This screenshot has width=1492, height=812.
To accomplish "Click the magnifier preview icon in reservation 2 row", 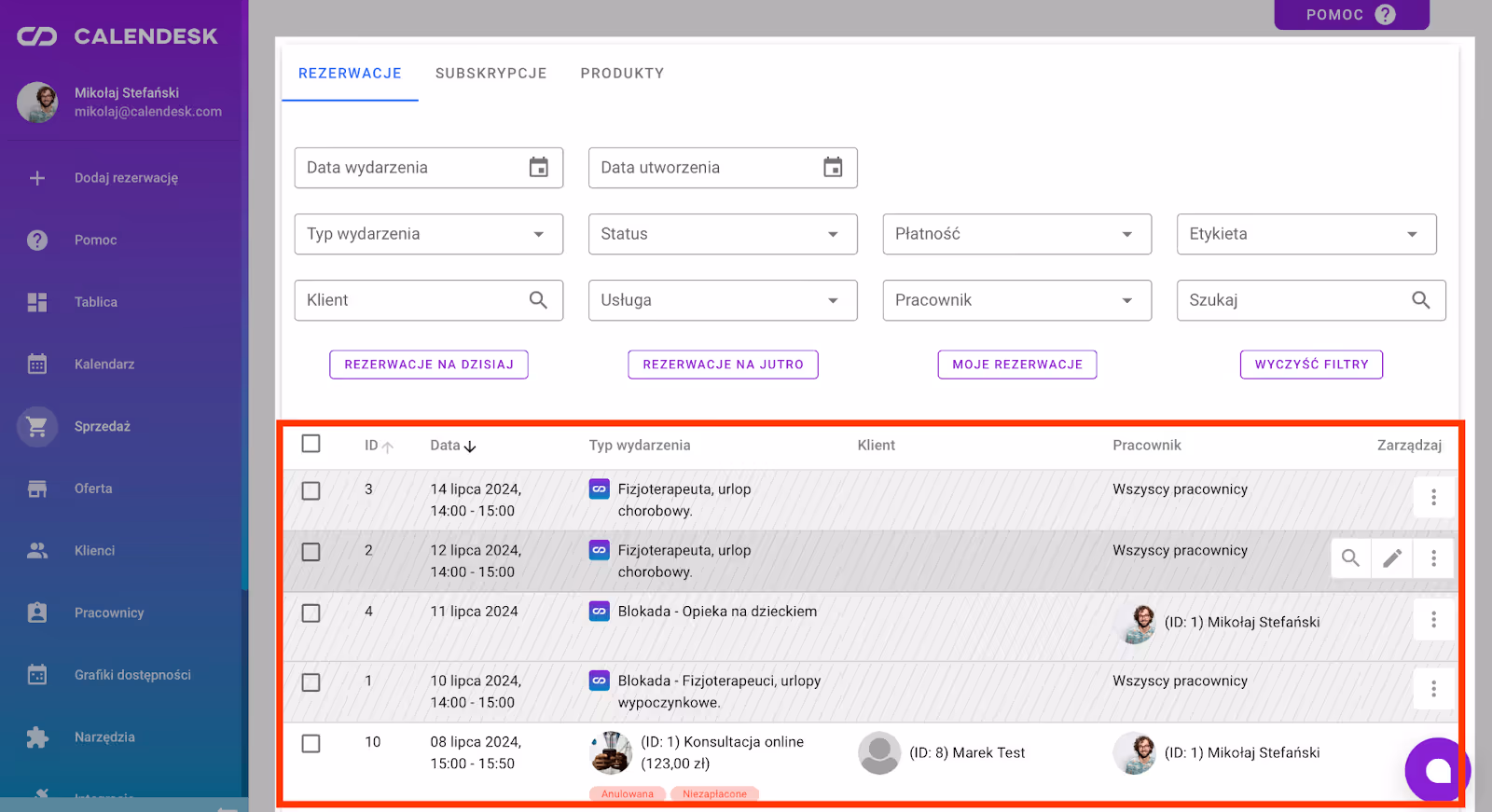I will [x=1350, y=558].
